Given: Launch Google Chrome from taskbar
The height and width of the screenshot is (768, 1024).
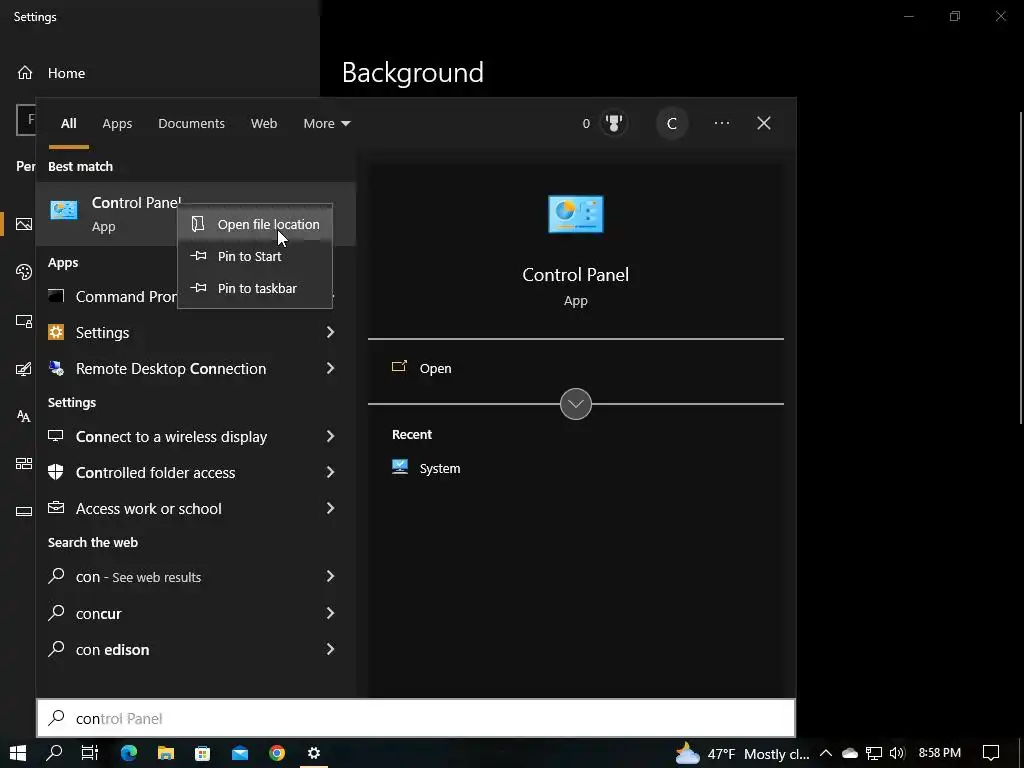Looking at the screenshot, I should (x=277, y=753).
